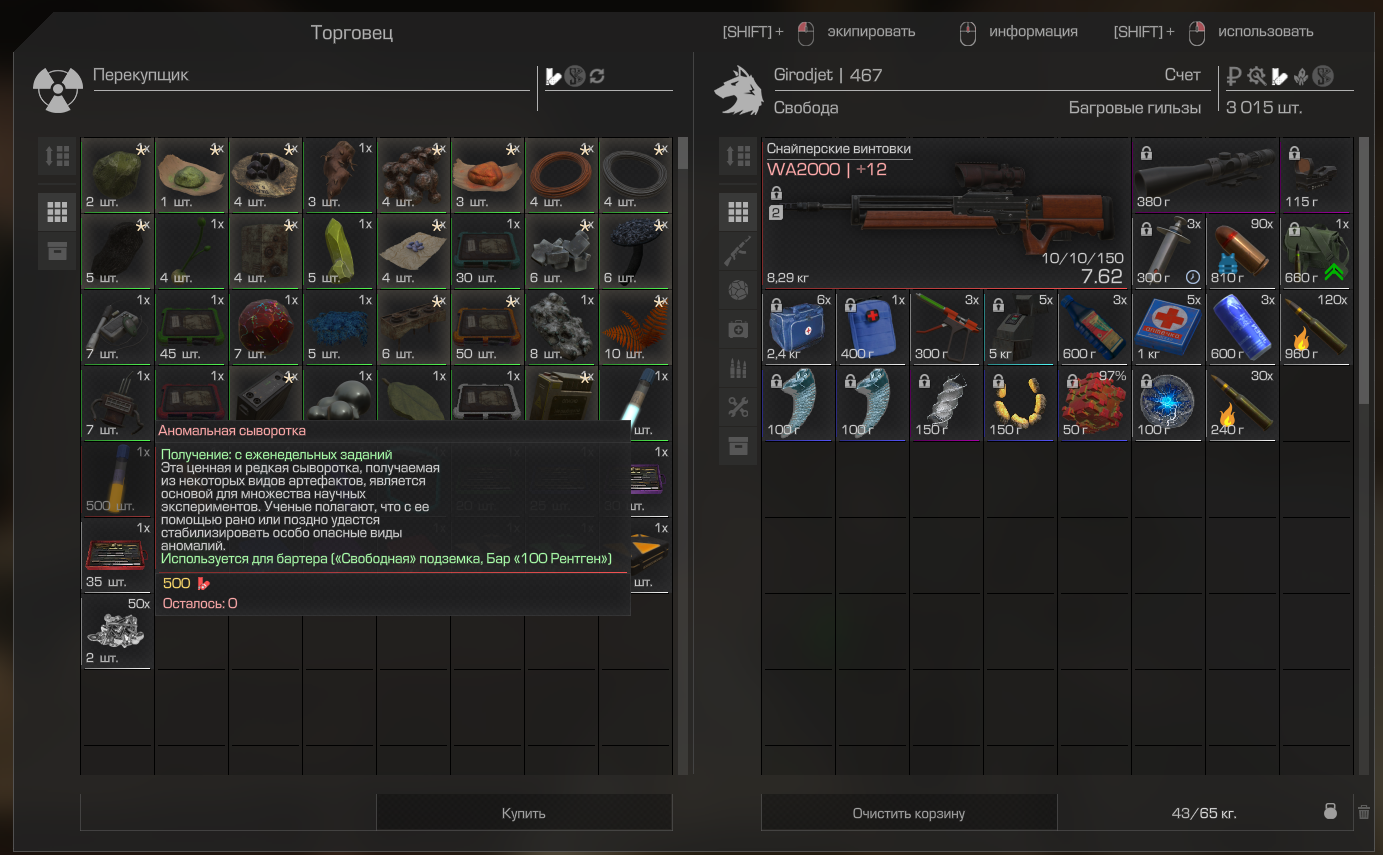Viewport: 1383px width, 855px height.
Task: Select the green ammo bag 660 г
Action: (x=1317, y=251)
